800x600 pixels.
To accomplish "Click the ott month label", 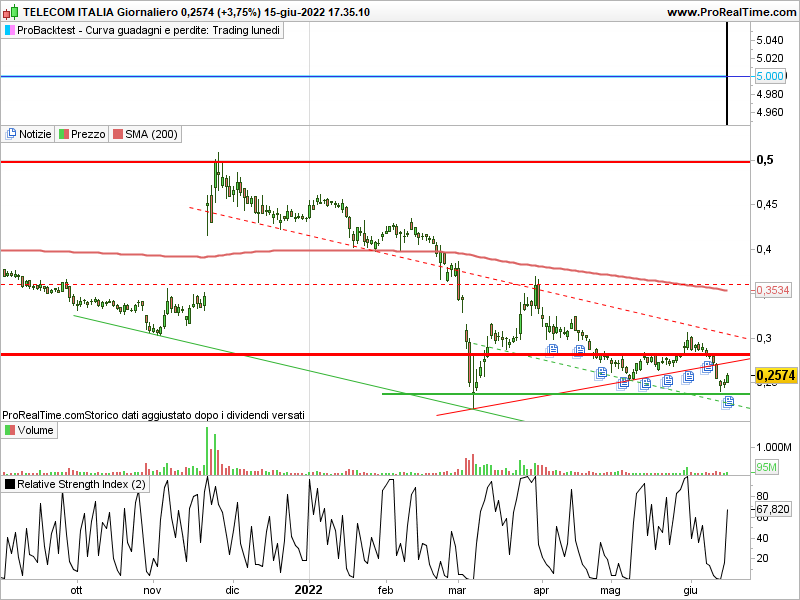I will tap(76, 590).
